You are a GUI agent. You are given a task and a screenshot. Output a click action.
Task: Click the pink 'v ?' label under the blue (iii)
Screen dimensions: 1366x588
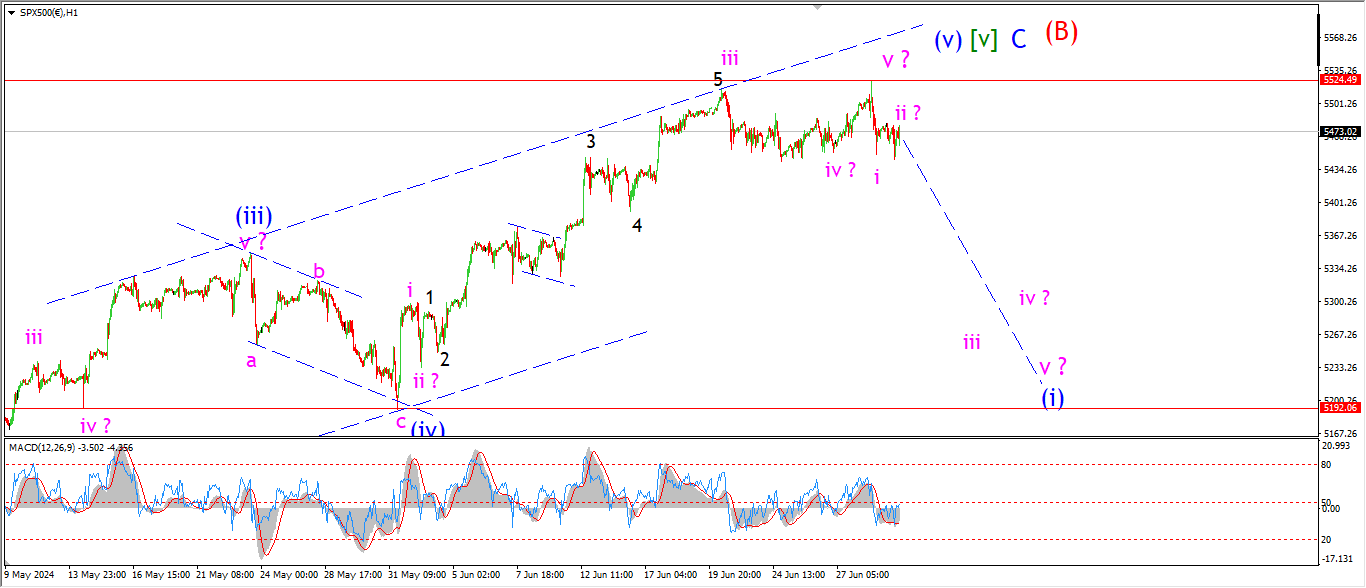pyautogui.click(x=254, y=240)
